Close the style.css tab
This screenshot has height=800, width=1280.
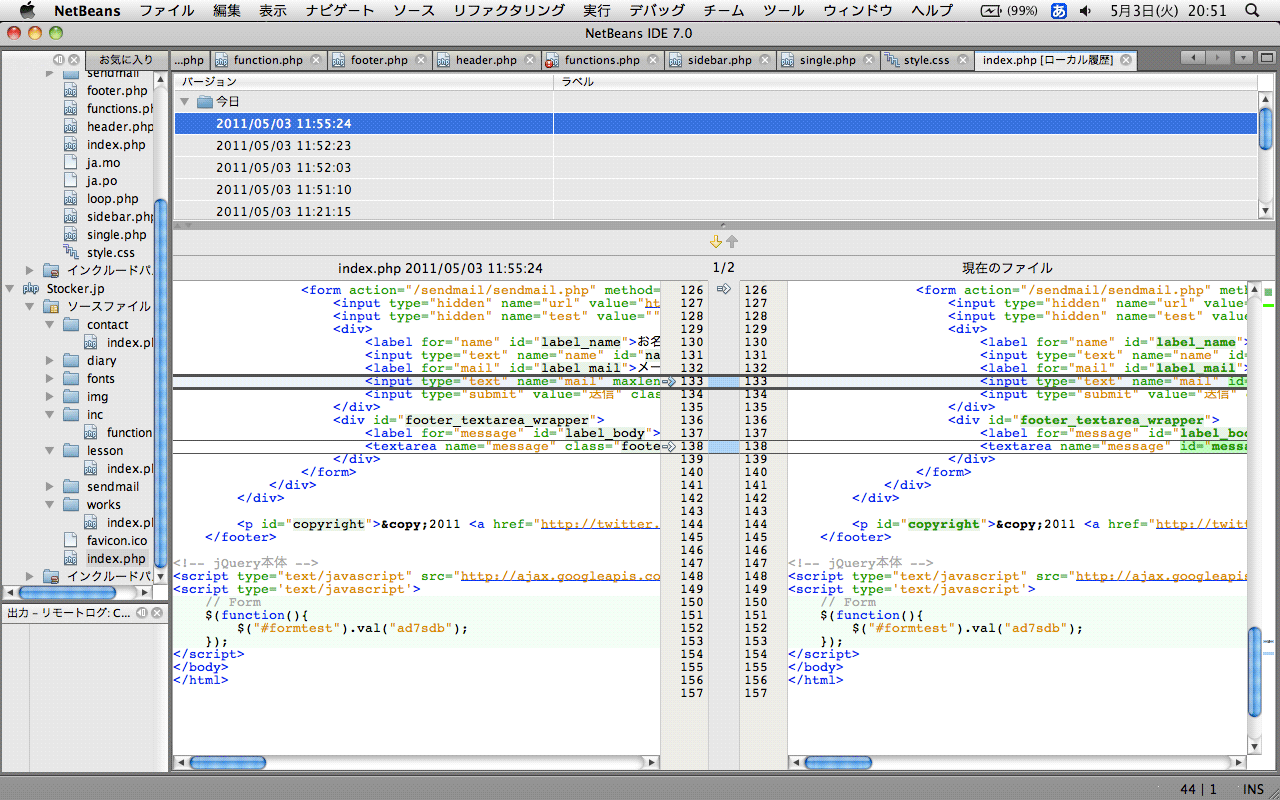(x=962, y=60)
